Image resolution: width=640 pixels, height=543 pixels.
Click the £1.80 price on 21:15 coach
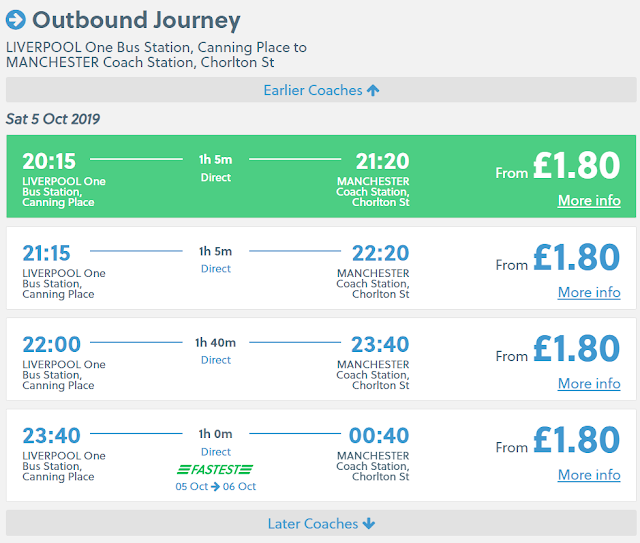[x=576, y=258]
